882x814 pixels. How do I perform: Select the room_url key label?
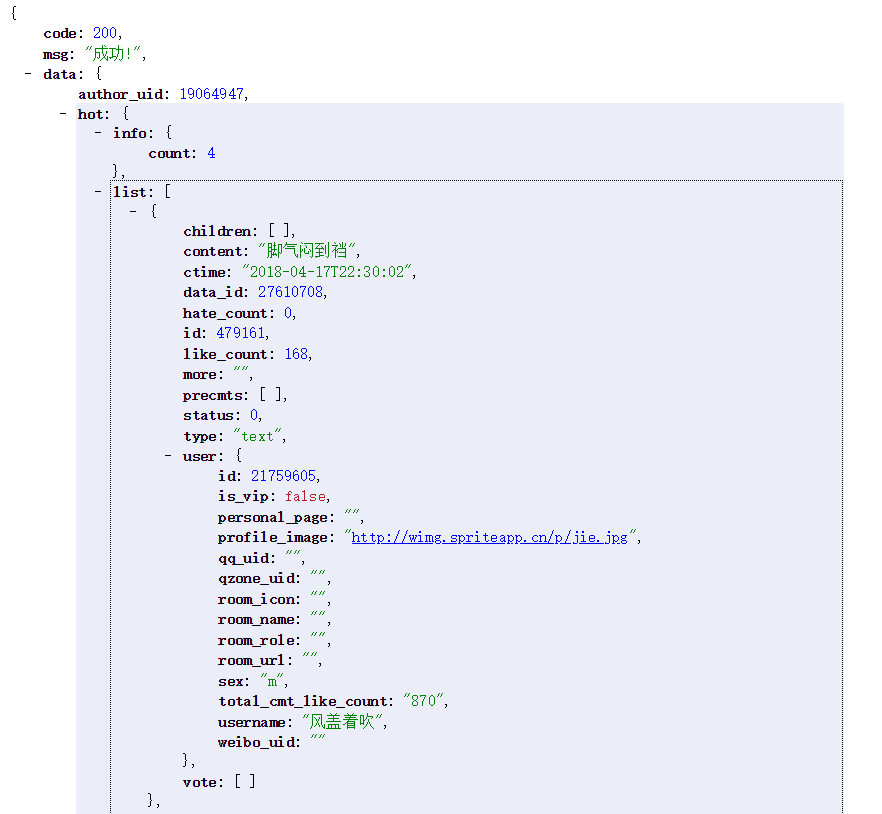coord(252,661)
